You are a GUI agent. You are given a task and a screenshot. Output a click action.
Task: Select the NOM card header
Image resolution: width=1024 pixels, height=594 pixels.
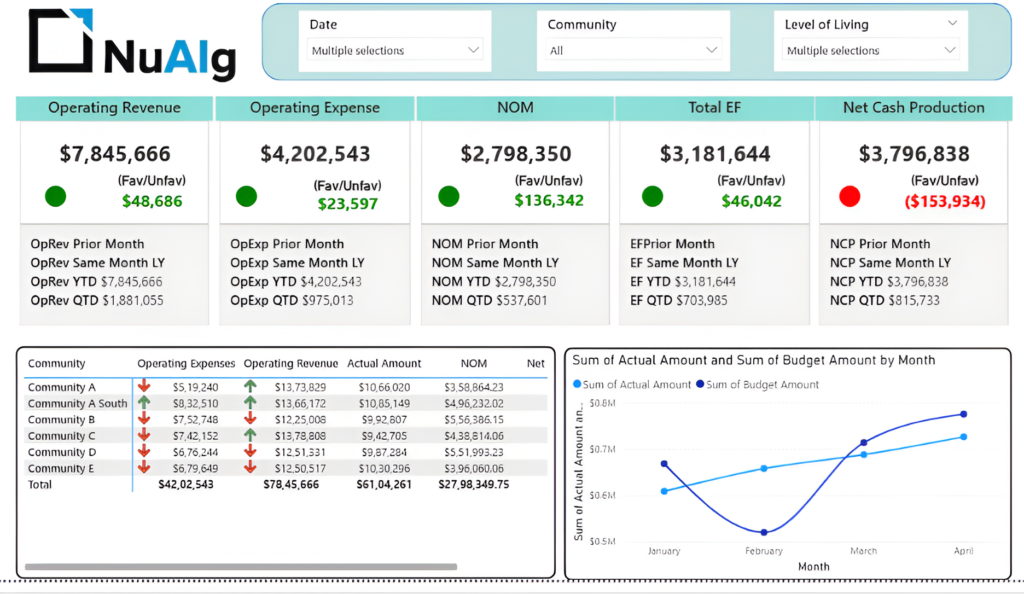coord(515,108)
